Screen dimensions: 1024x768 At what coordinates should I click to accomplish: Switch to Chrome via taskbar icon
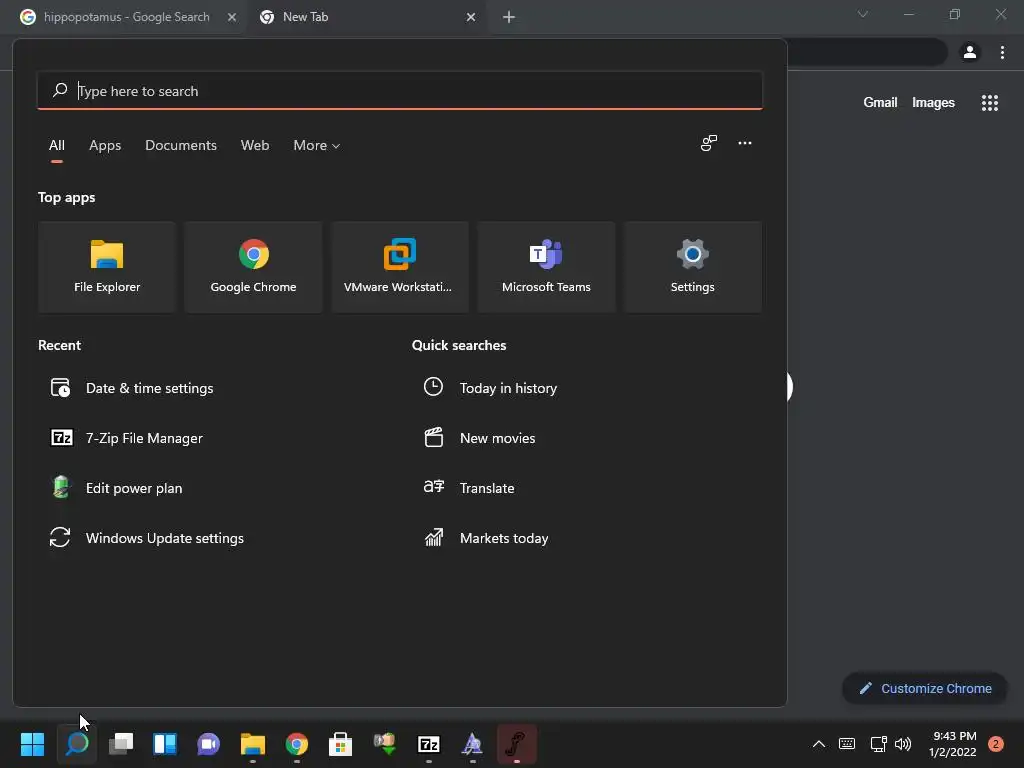[296, 744]
